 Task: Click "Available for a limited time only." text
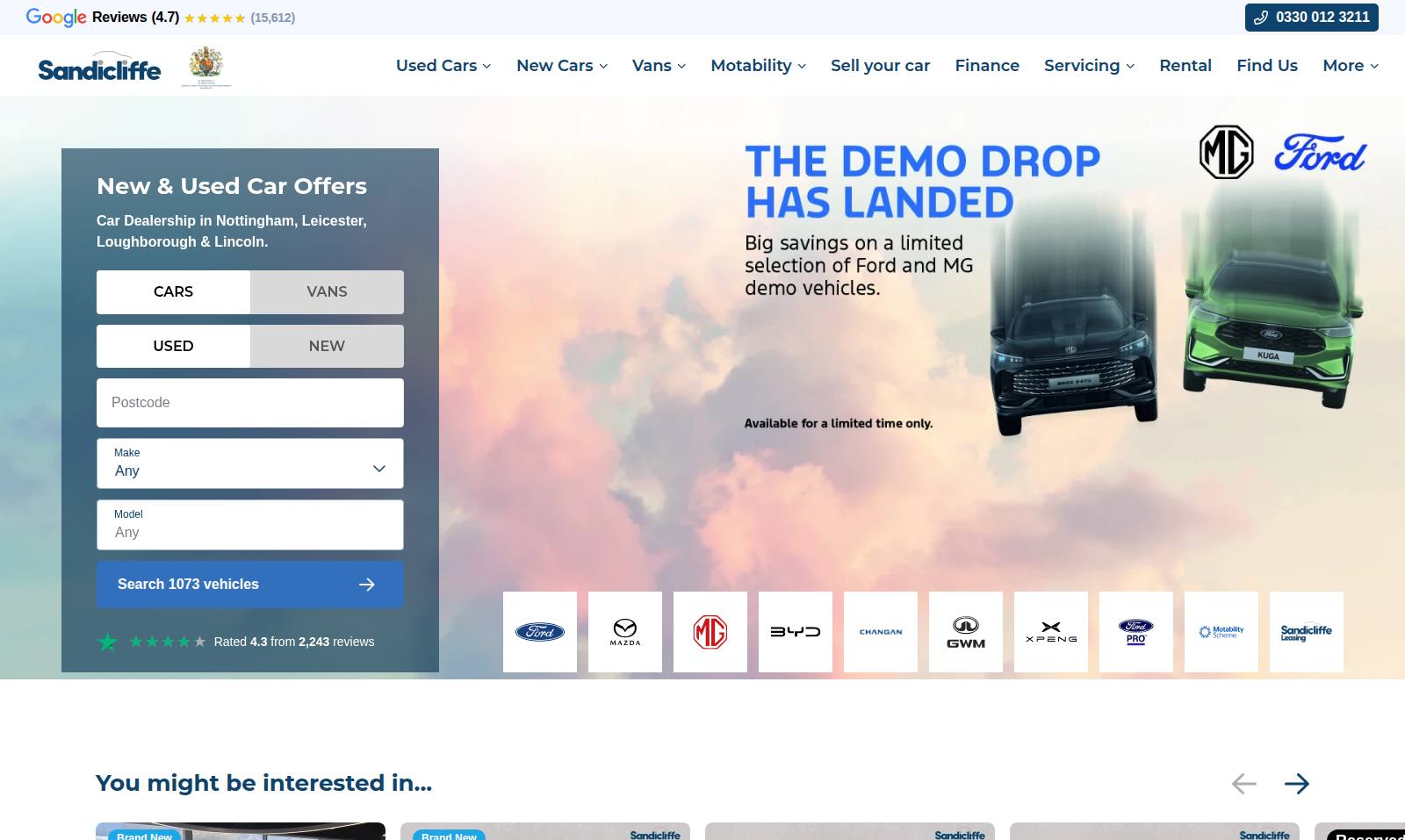click(839, 424)
